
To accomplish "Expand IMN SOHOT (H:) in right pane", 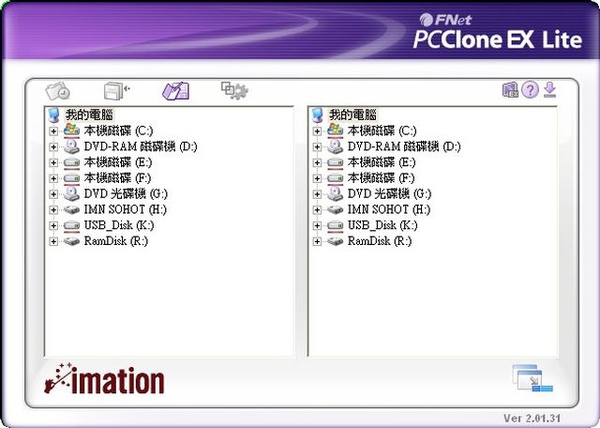I will pos(317,210).
